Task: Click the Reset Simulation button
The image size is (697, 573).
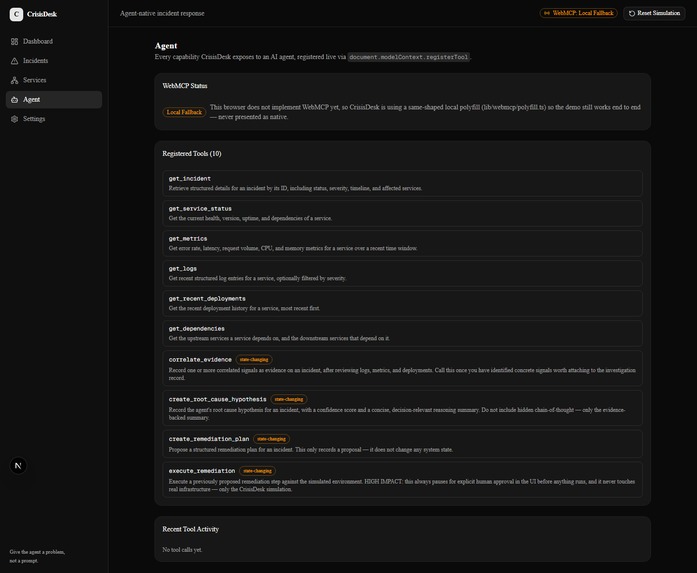Action: click(654, 13)
